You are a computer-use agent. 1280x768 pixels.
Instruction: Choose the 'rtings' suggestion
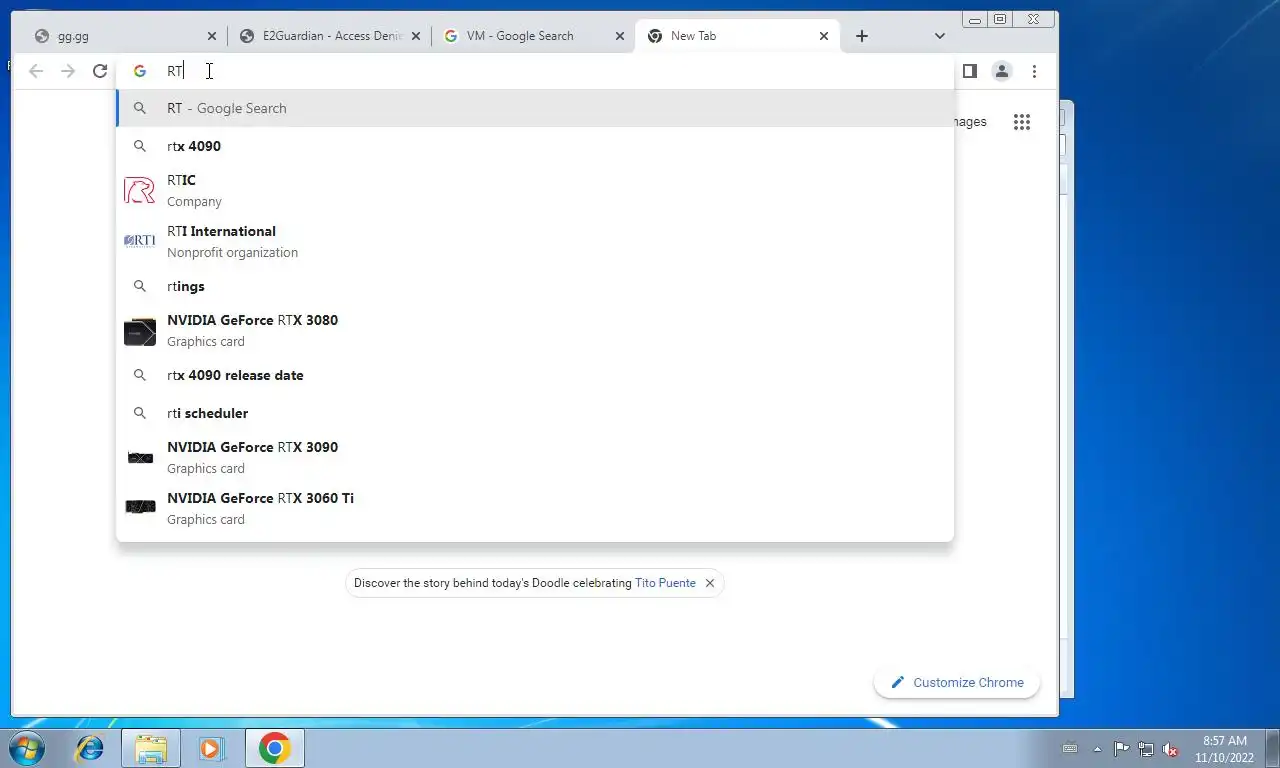tap(535, 286)
